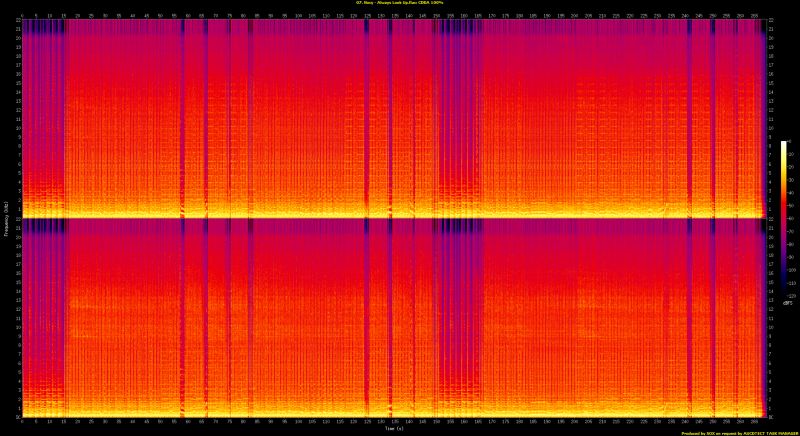Viewport: 800px width, 436px height.
Task: Click the white top of the dBFS scale
Action: [x=784, y=144]
